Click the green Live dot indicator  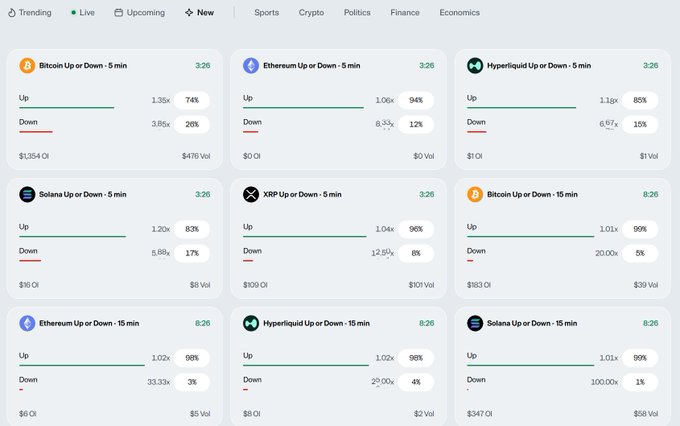click(73, 13)
